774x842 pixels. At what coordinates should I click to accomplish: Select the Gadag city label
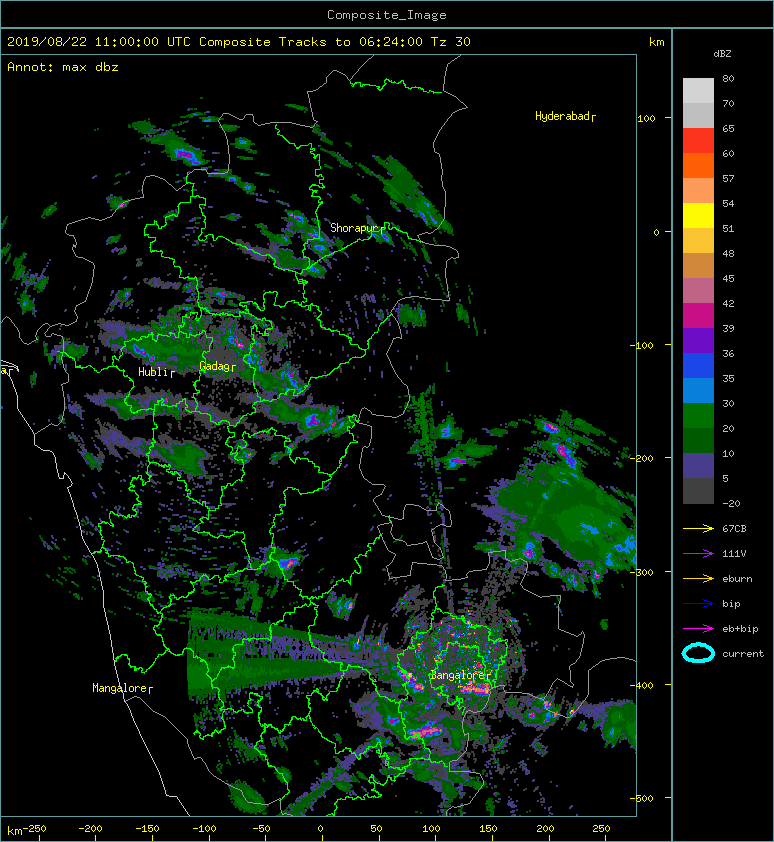click(217, 366)
